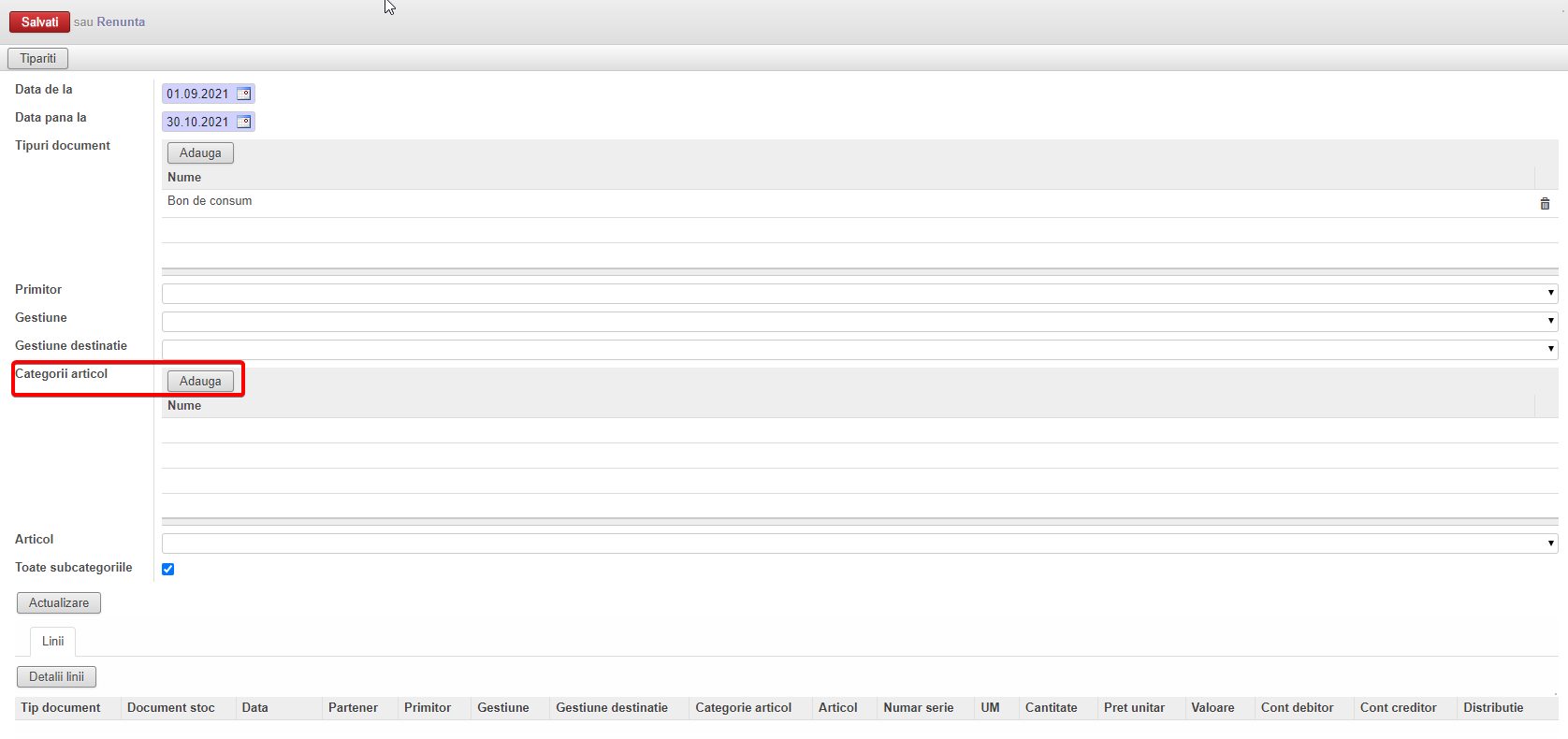Click the Tip document column header
Screen dimensions: 1568x739
[x=61, y=707]
